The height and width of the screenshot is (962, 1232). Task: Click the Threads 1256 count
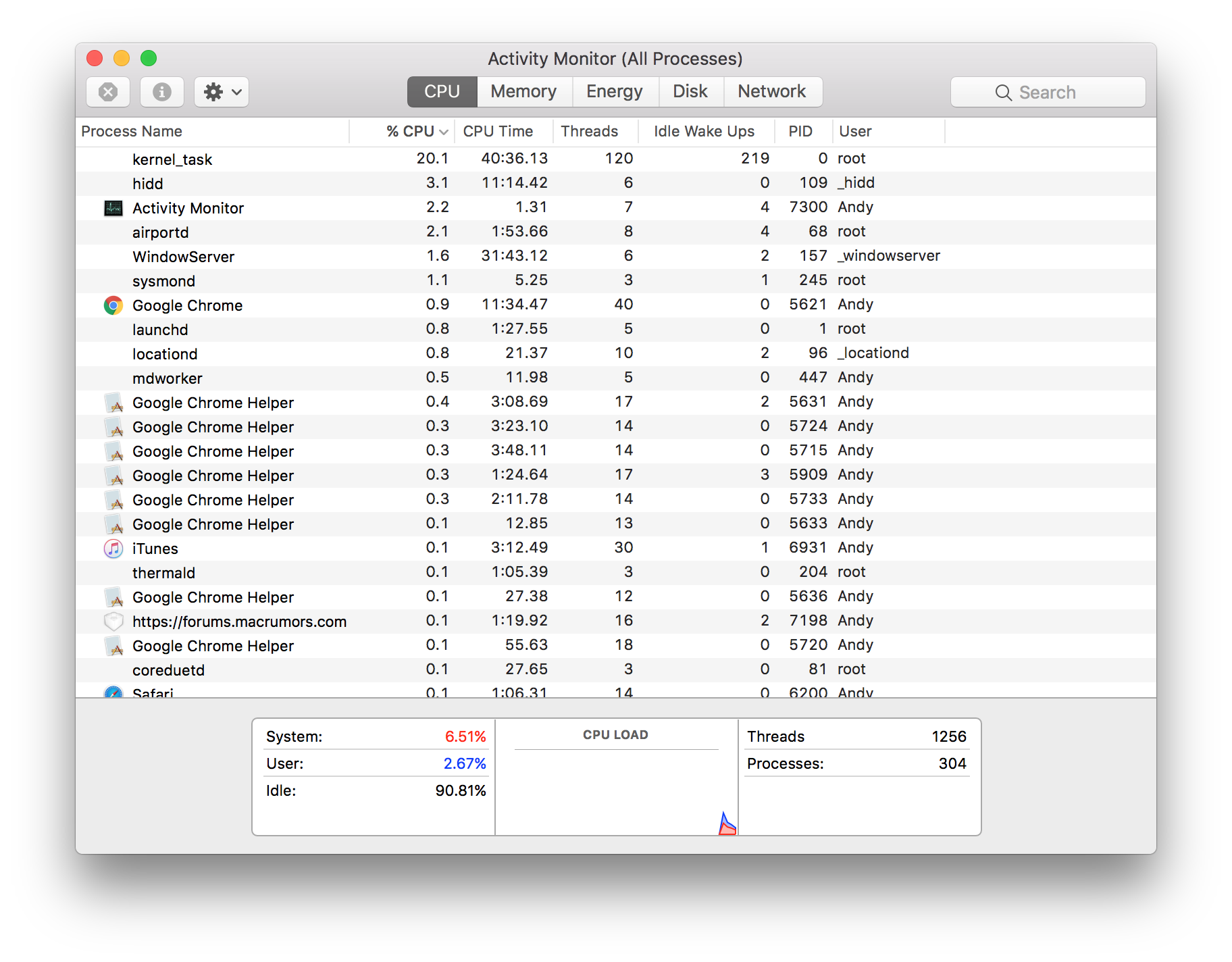coord(949,736)
